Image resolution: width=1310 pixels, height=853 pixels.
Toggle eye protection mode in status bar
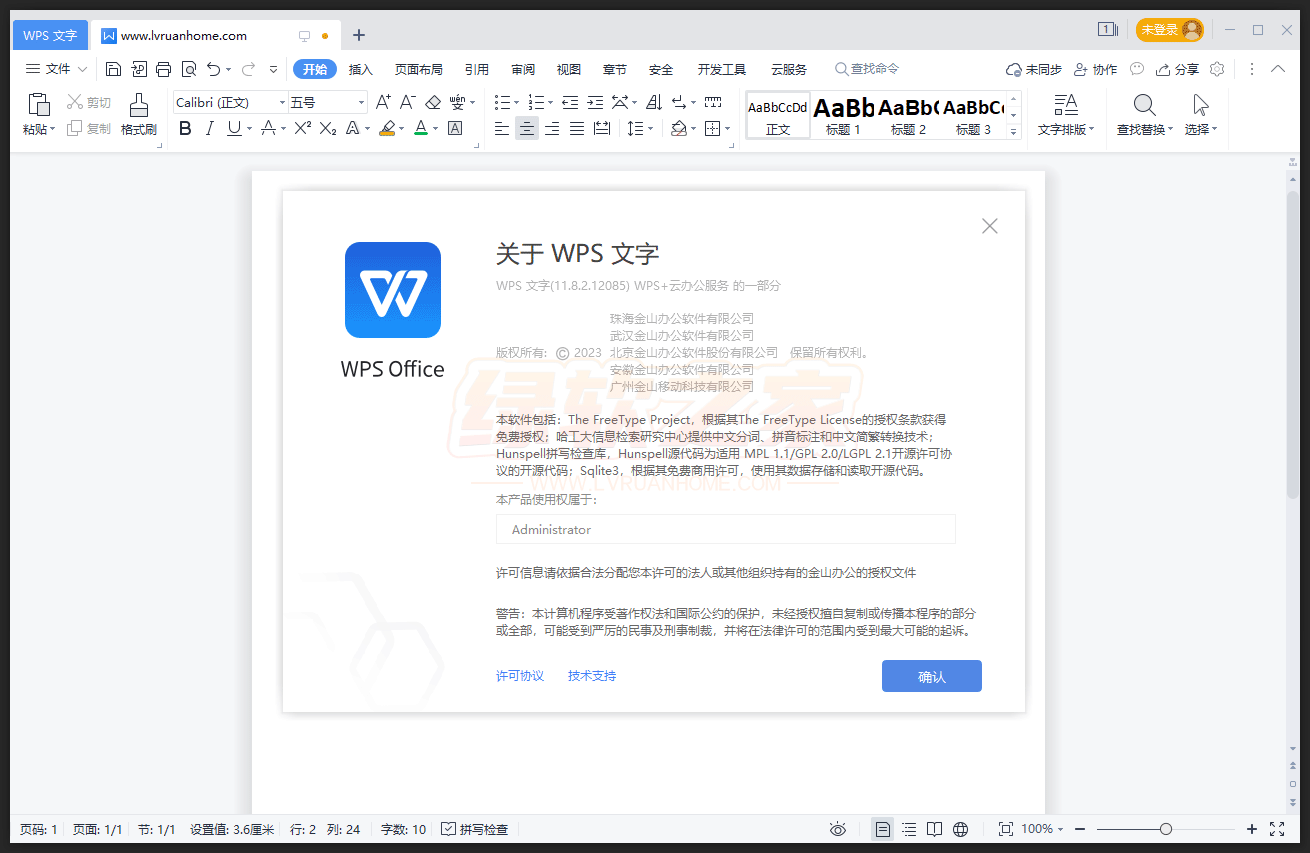[x=838, y=829]
